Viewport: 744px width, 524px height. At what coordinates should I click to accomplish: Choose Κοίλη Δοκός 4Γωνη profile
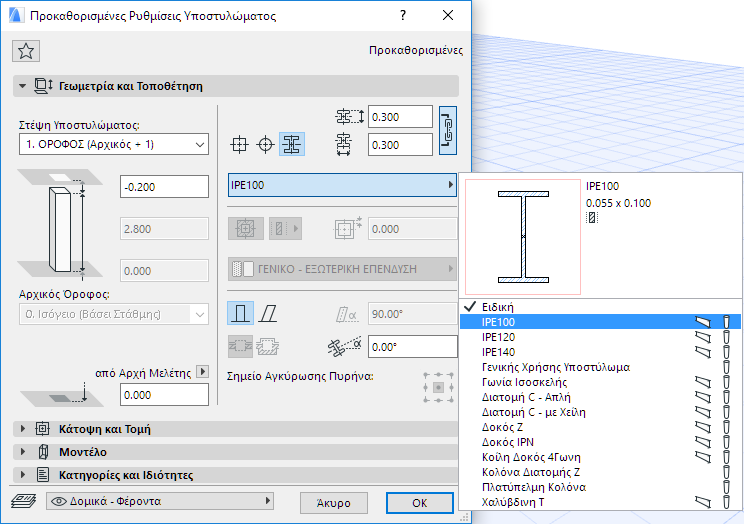(x=600, y=457)
